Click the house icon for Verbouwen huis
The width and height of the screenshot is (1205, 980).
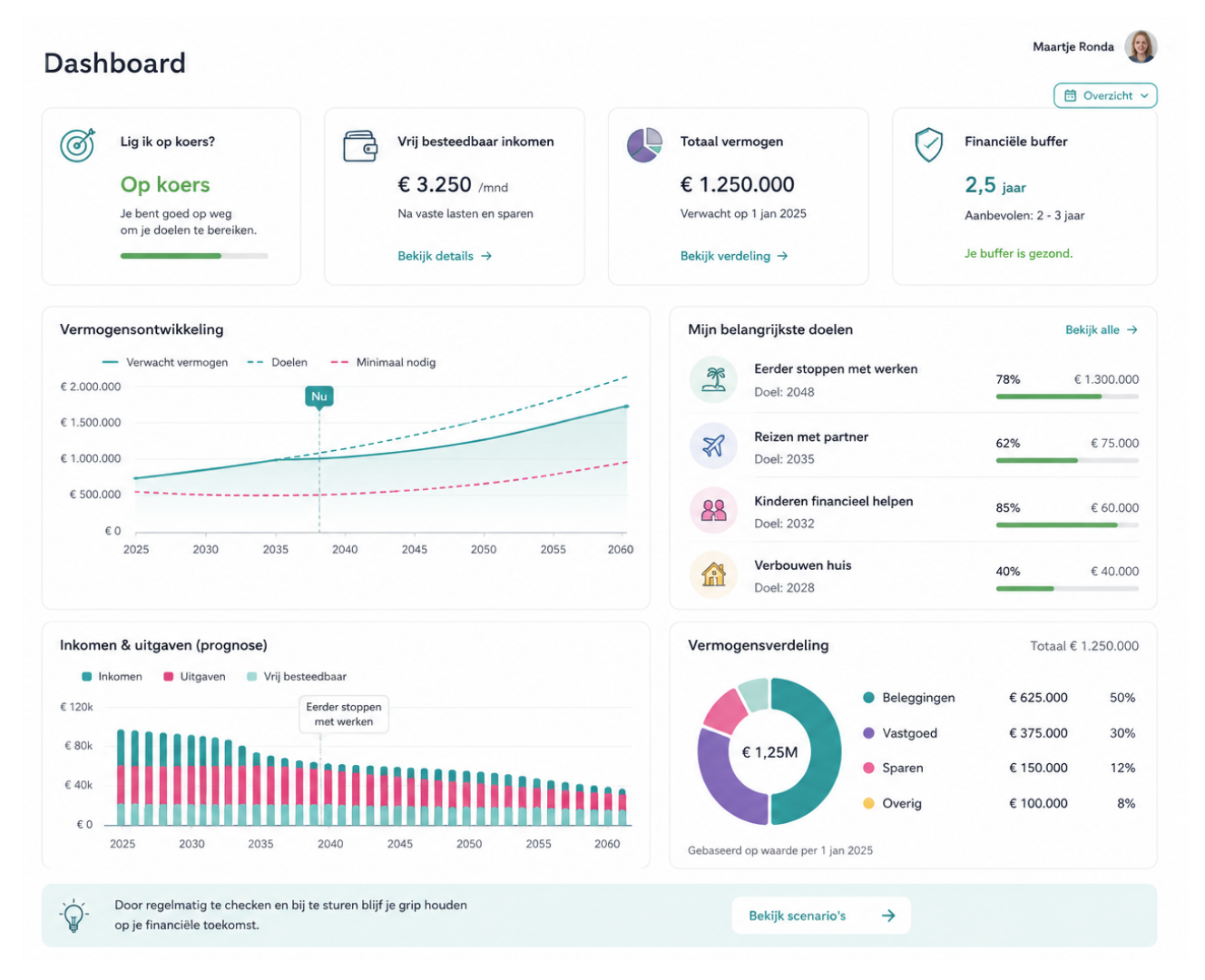pos(713,574)
